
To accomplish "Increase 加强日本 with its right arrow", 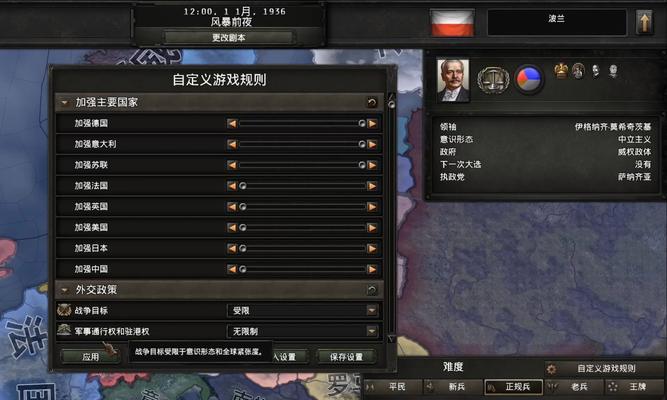I will pos(372,249).
